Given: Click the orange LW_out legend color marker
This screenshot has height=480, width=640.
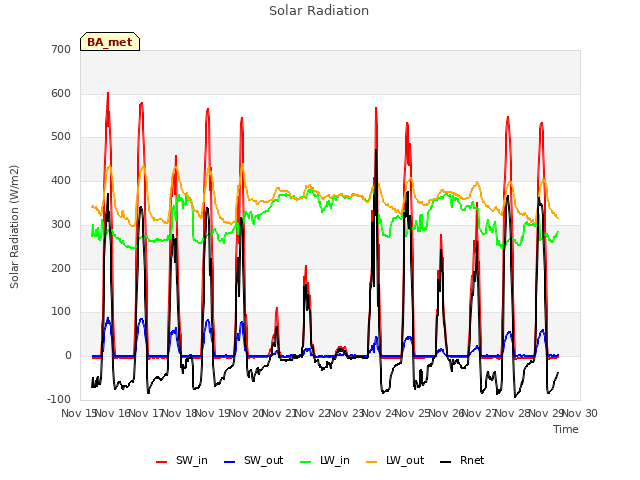Looking at the screenshot, I should tap(372, 462).
